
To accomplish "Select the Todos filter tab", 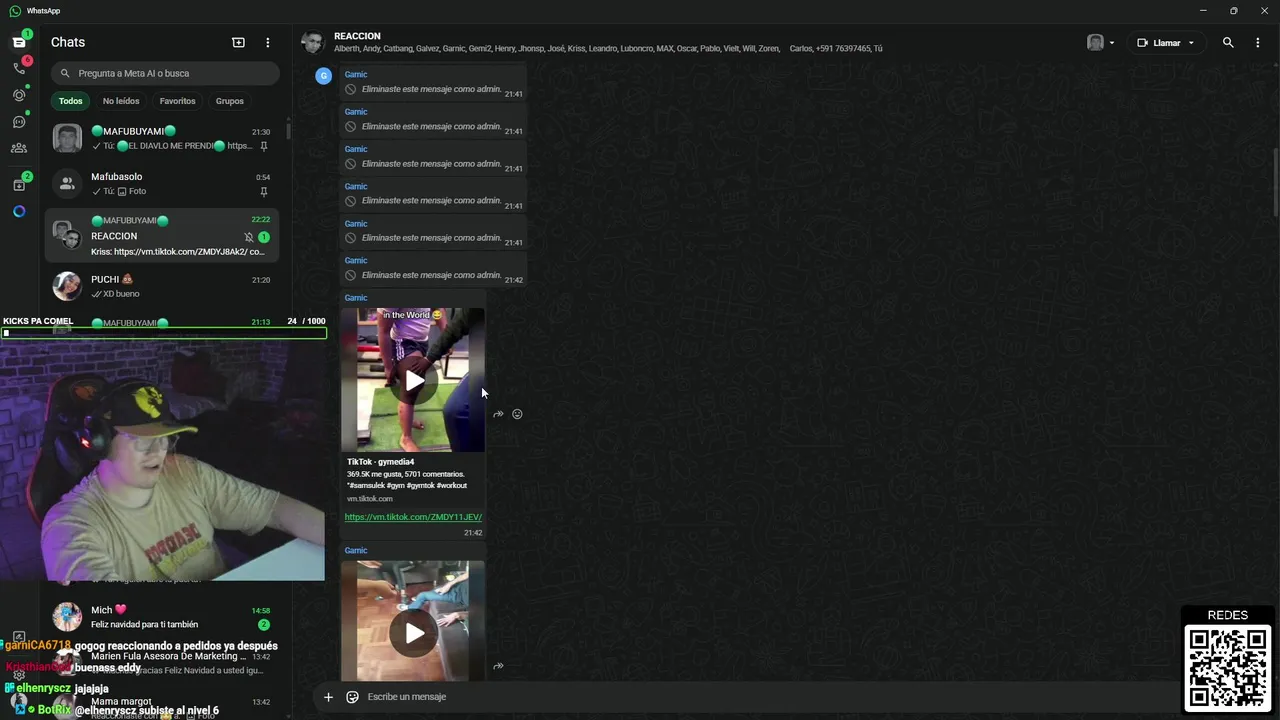I will point(70,101).
